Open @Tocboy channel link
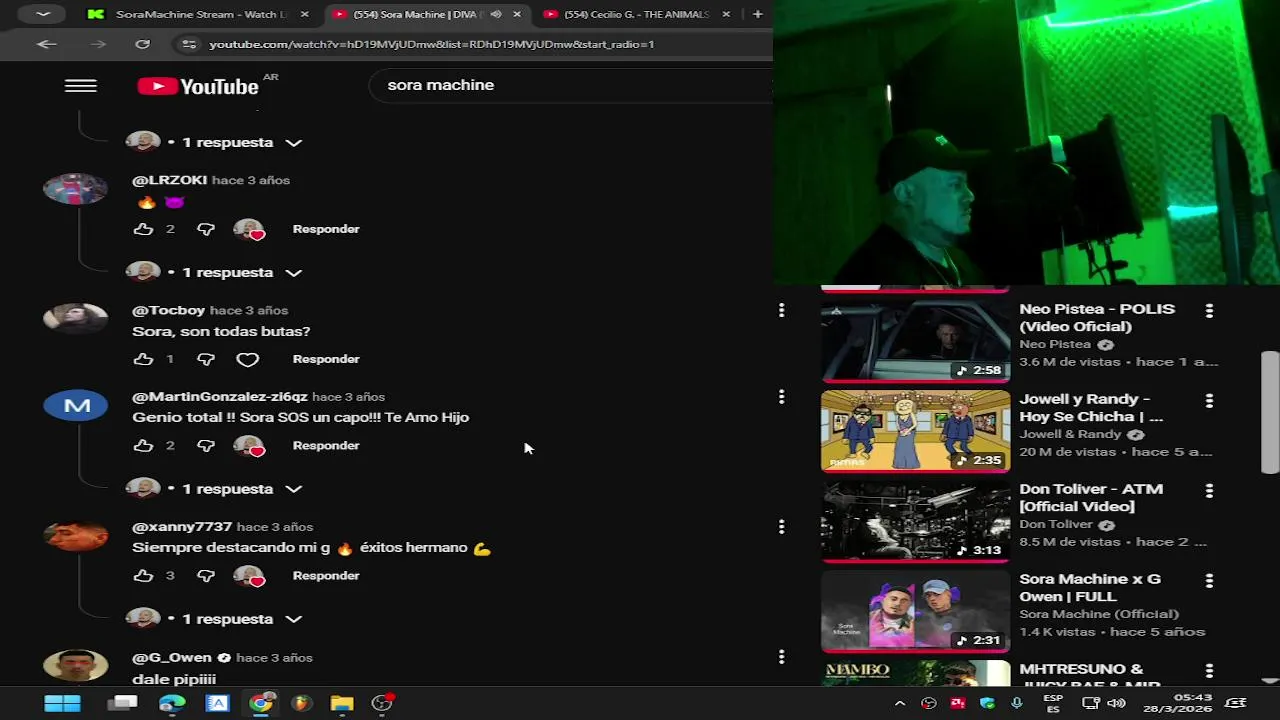This screenshot has width=1280, height=720. tap(168, 310)
